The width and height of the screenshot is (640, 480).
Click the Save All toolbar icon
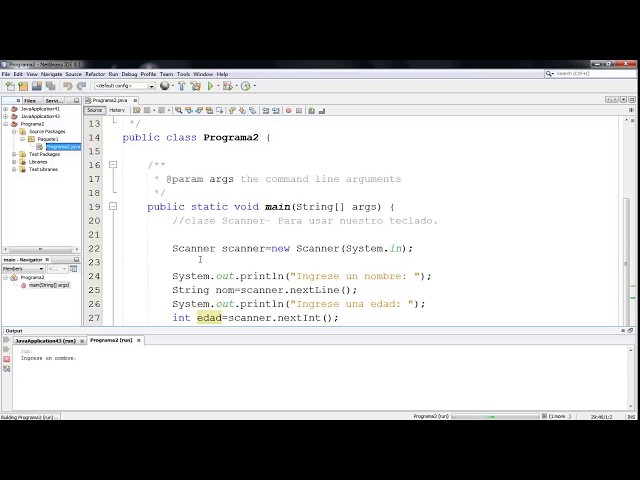coord(51,86)
